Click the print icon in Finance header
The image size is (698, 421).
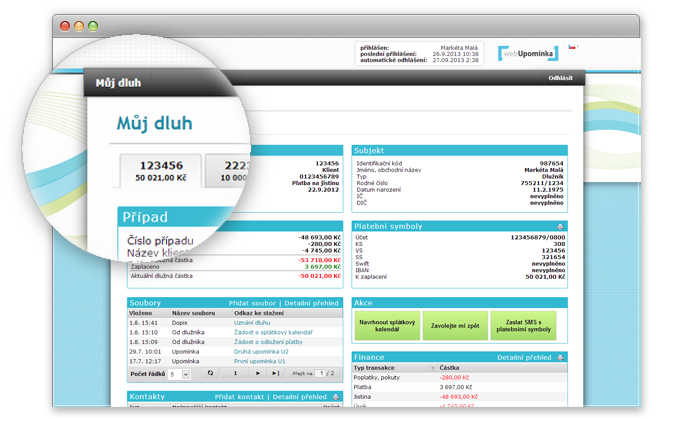pos(559,357)
